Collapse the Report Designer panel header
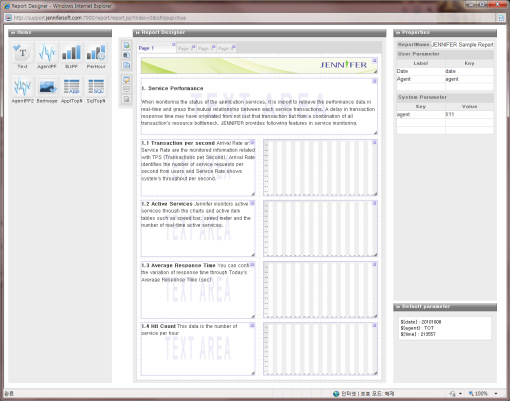Viewport: 510px width, 401px height. (x=259, y=32)
